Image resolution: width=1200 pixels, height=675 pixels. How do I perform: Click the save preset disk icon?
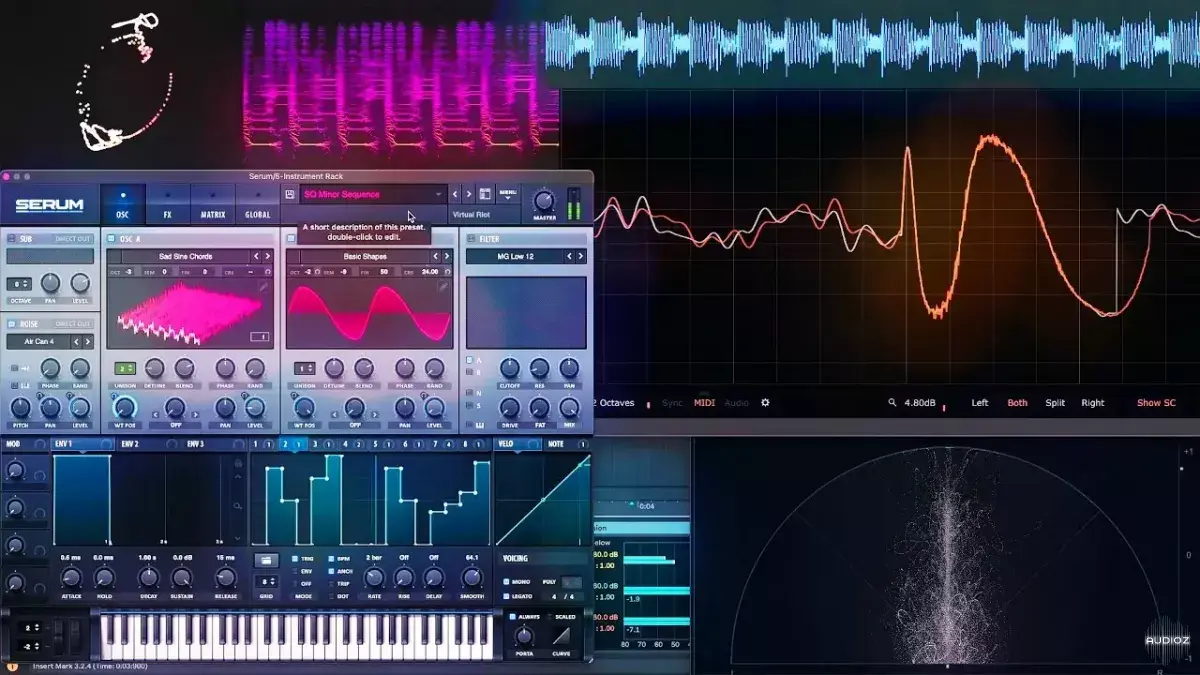tap(290, 194)
